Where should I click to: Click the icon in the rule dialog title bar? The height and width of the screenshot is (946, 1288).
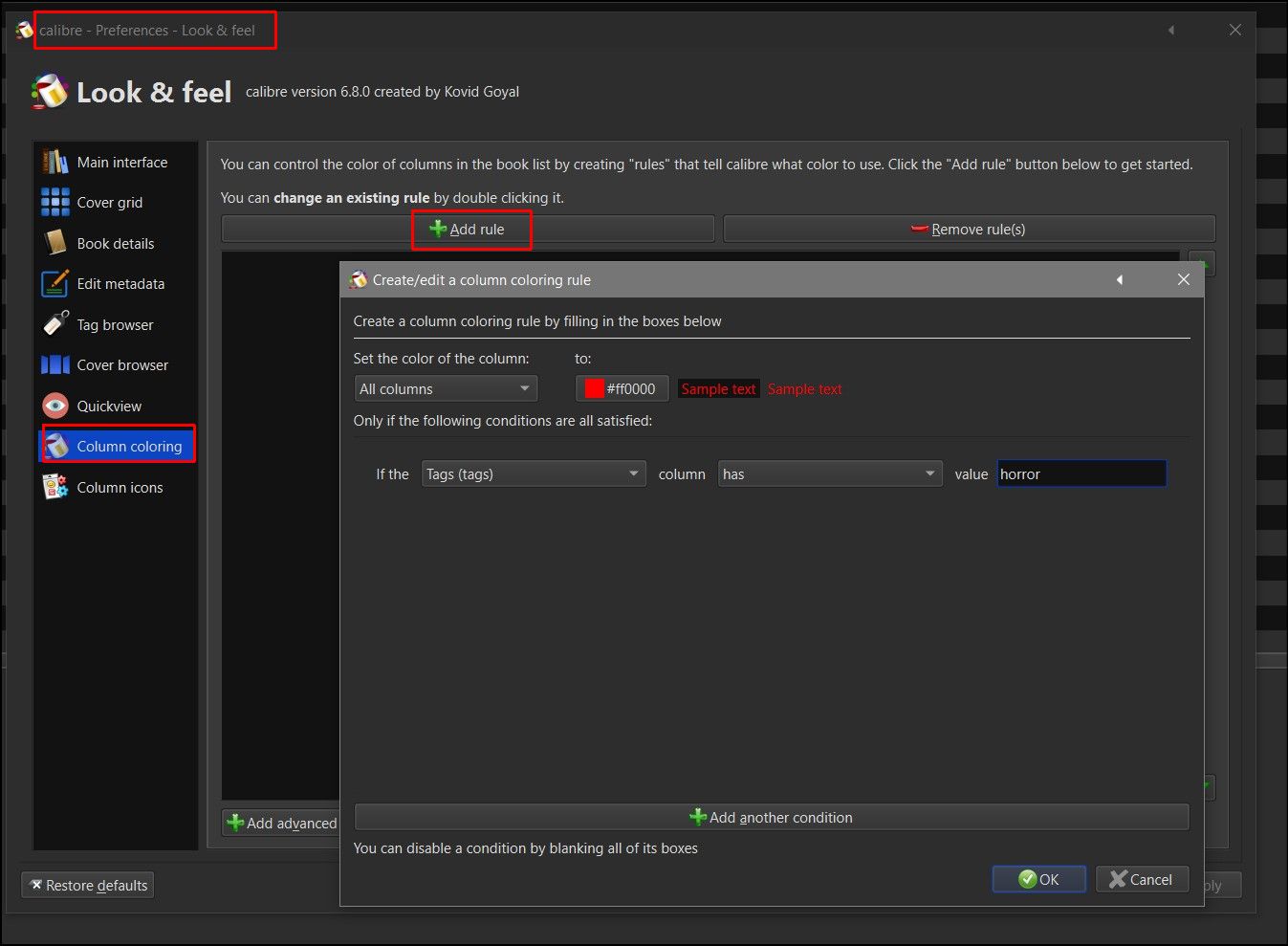(x=359, y=279)
